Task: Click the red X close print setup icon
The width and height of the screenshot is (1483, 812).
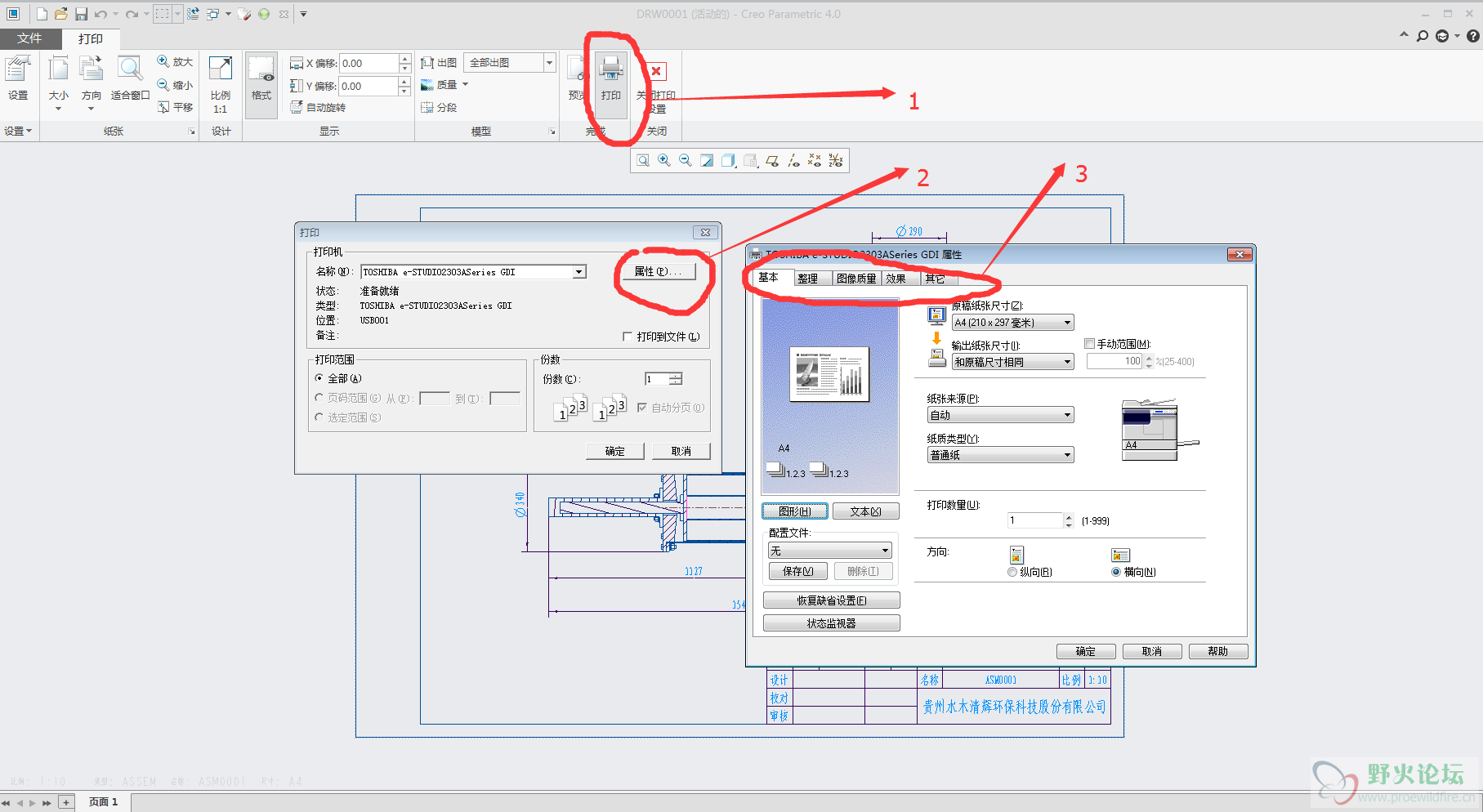Action: 656,71
